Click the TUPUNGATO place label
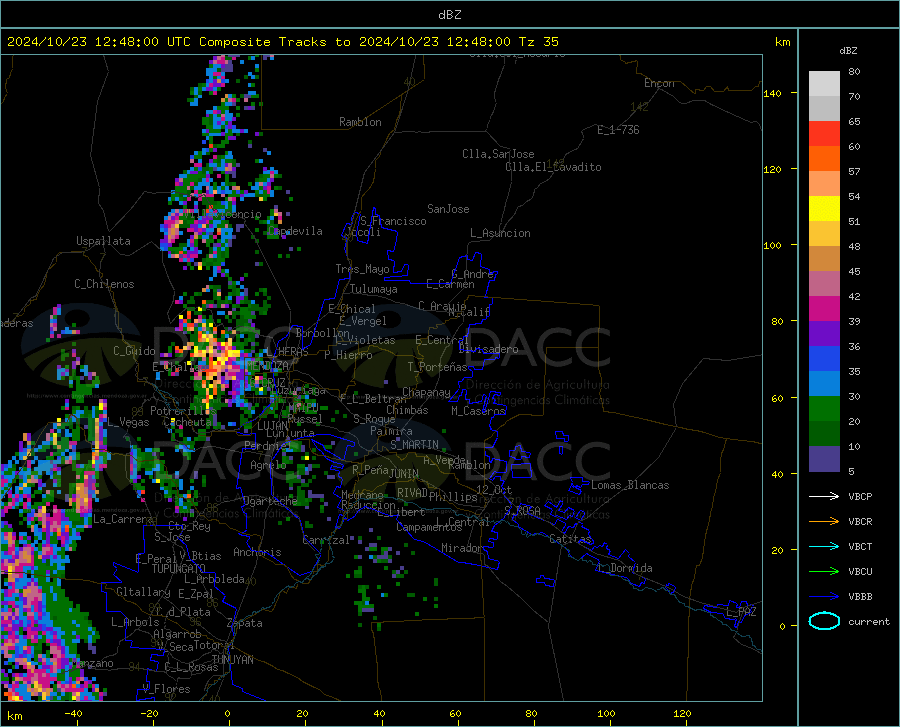The height and width of the screenshot is (727, 900). pyautogui.click(x=179, y=569)
